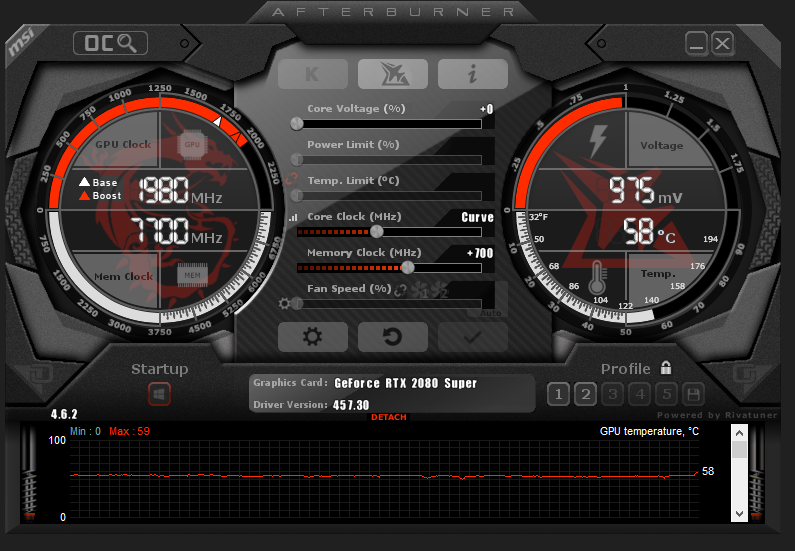Click the 7700 MHz memory clock readout
Screen dimensions: 795x551
[x=176, y=231]
